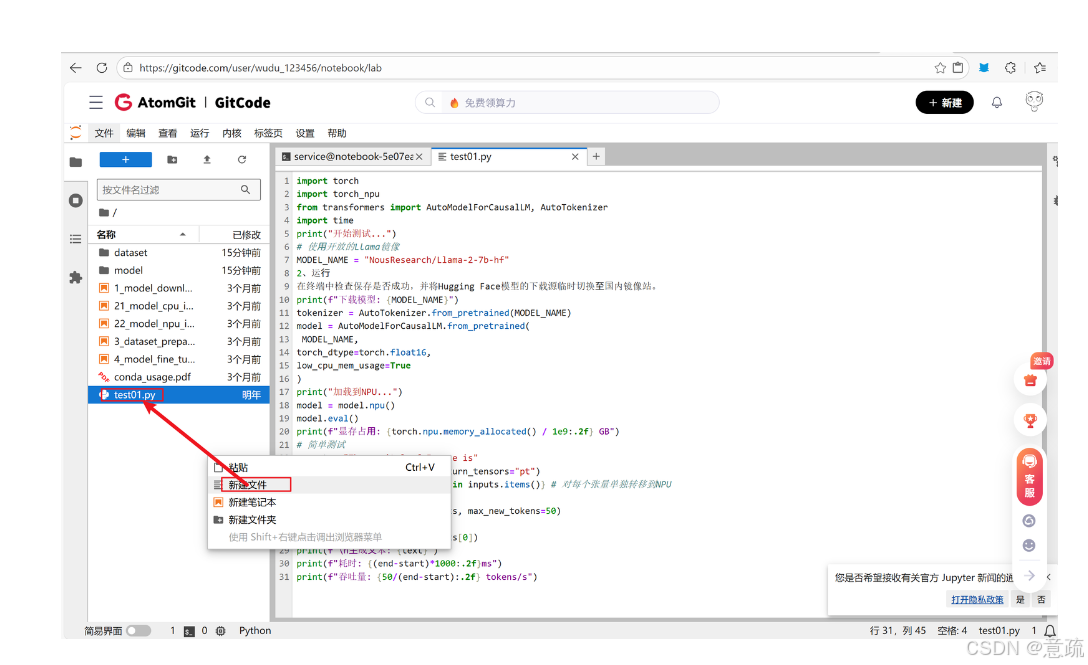Viewport: 1088px width, 665px height.
Task: Open the 标签页 menu
Action: (x=269, y=133)
